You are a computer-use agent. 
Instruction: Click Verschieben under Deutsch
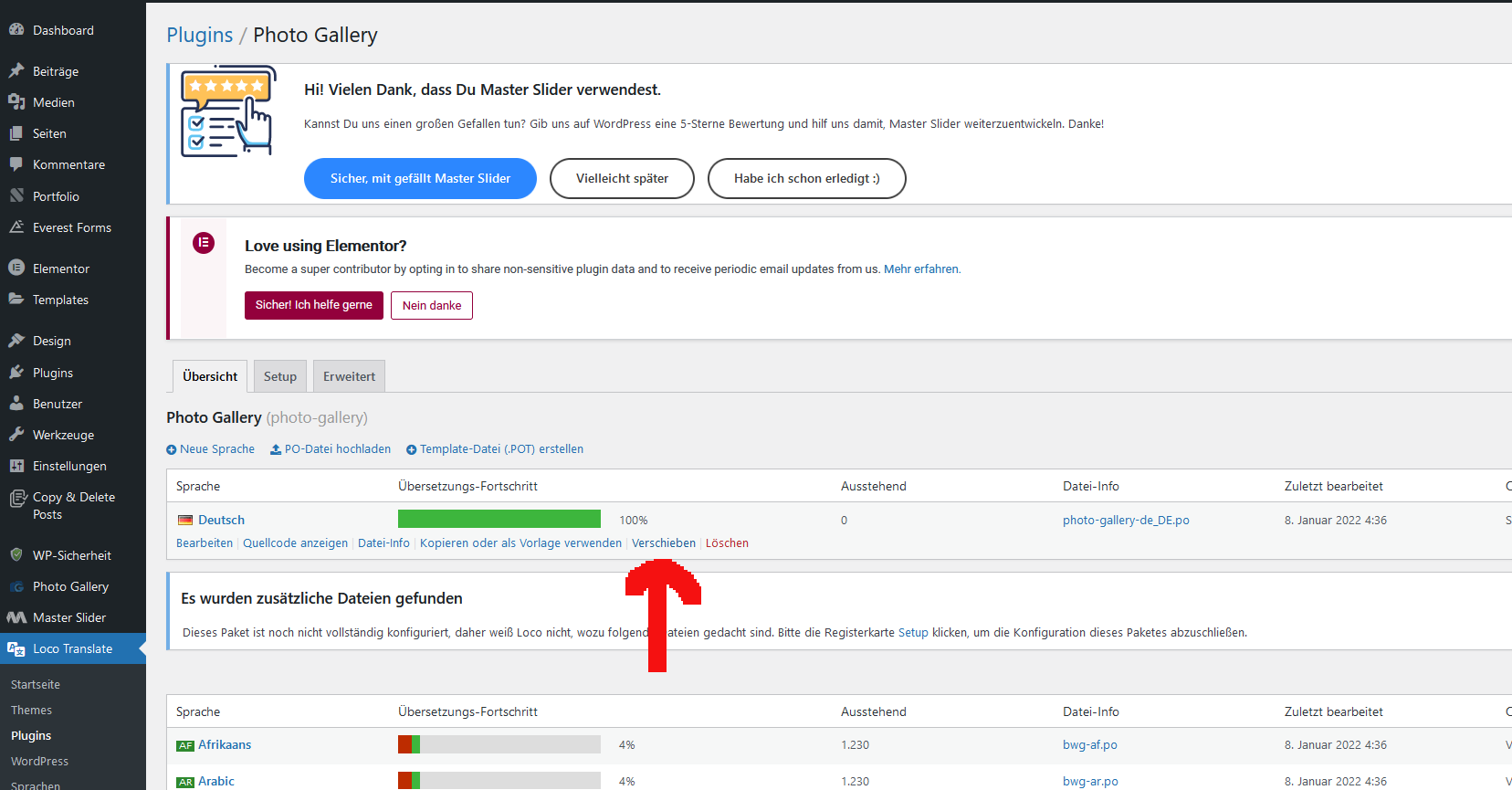664,542
